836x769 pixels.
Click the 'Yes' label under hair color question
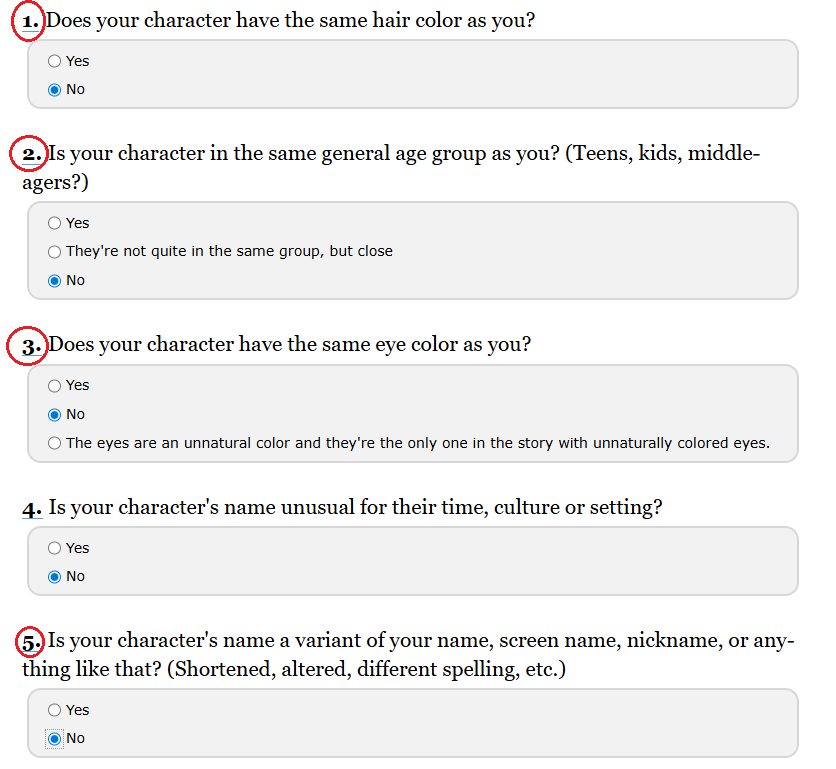tap(78, 61)
